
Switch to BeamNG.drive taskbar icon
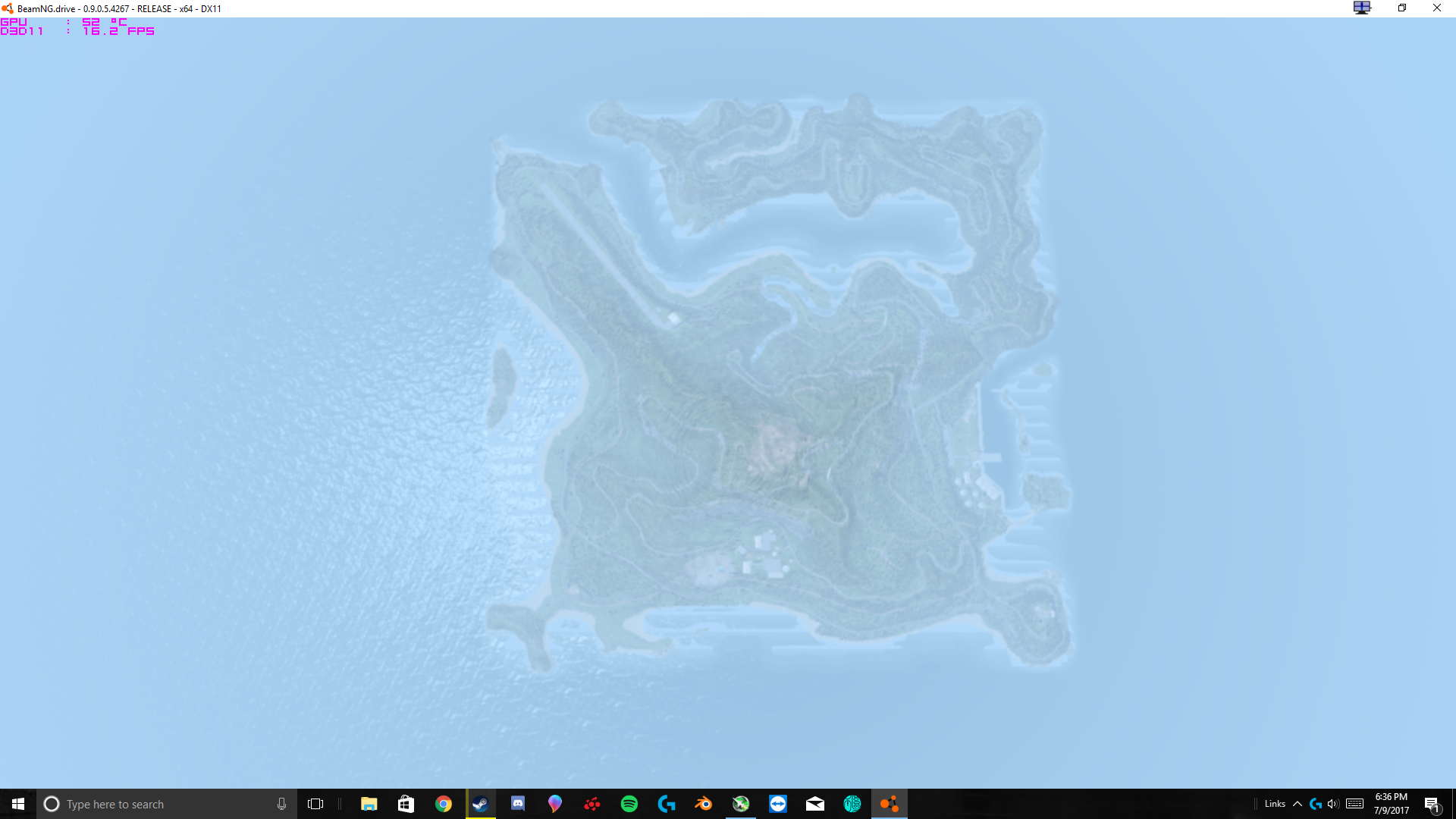tap(890, 804)
